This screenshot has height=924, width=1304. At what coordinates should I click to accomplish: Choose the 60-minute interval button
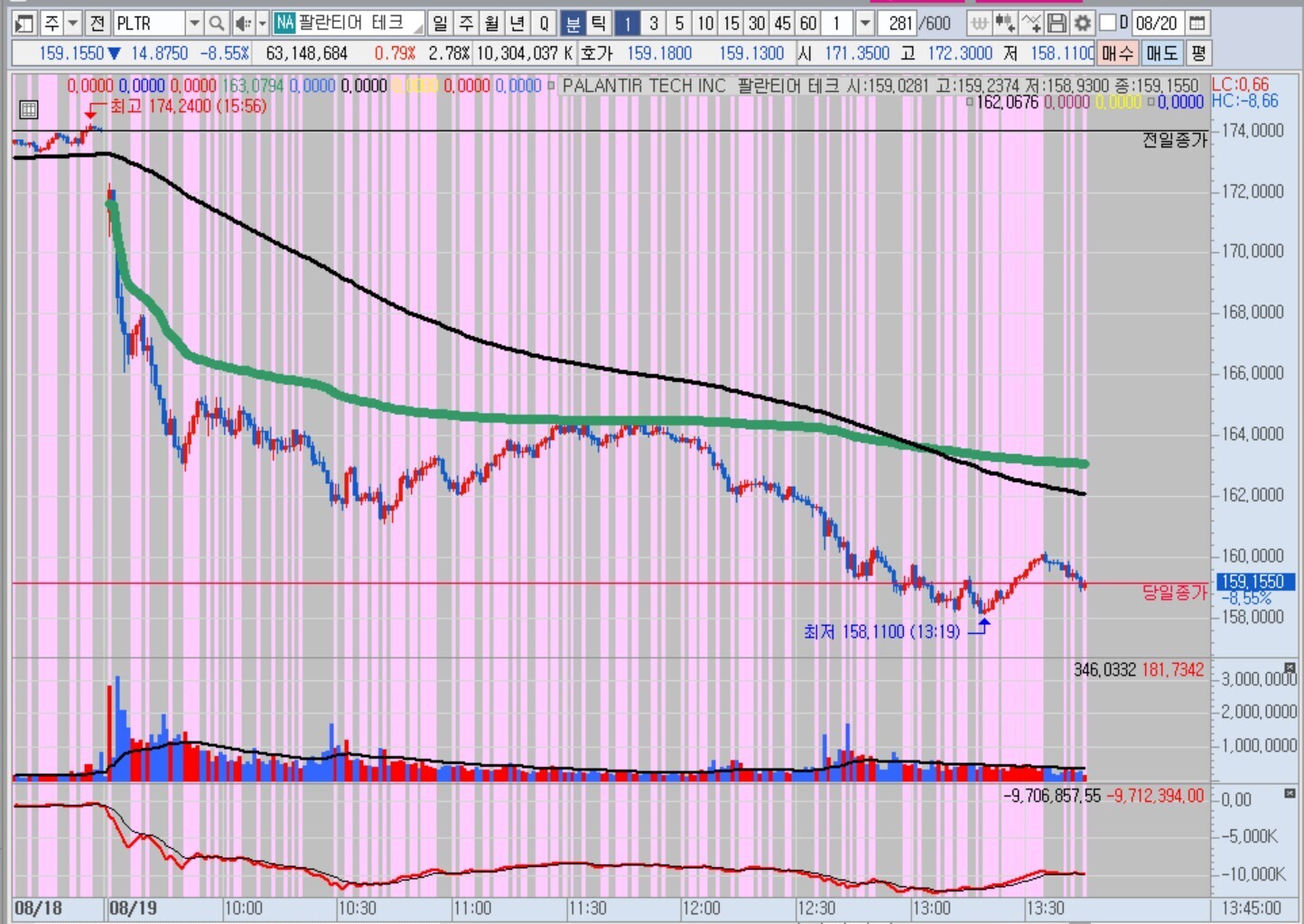809,23
